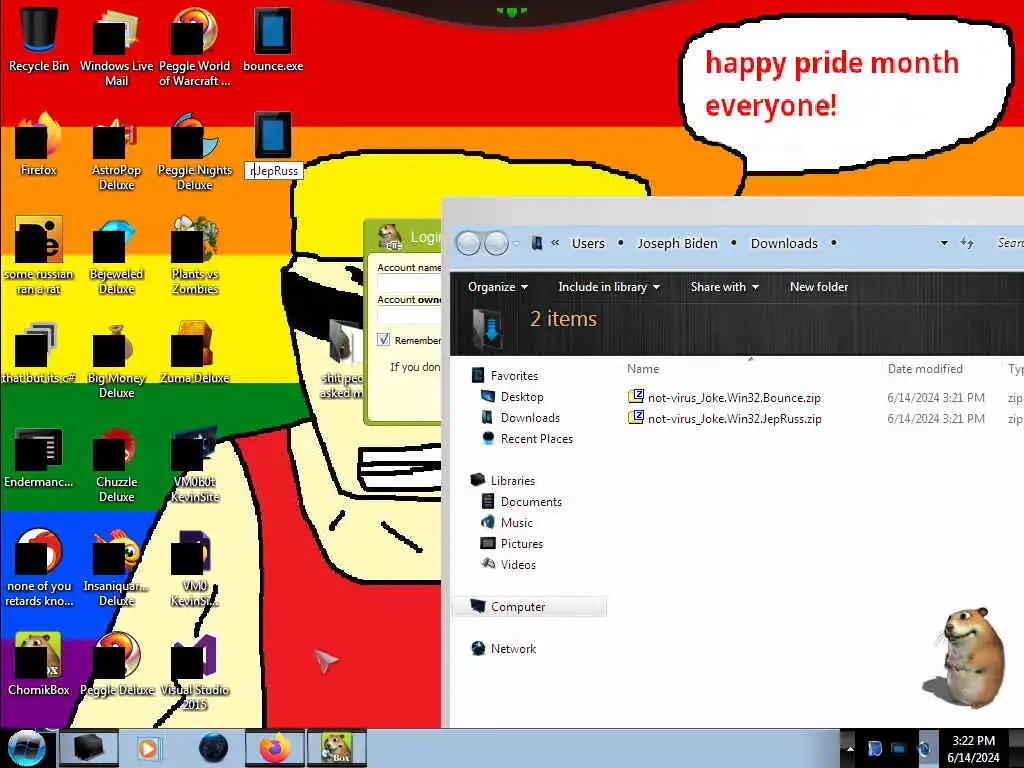Click the taskbar clock showing 3:22 PM

tap(973, 748)
